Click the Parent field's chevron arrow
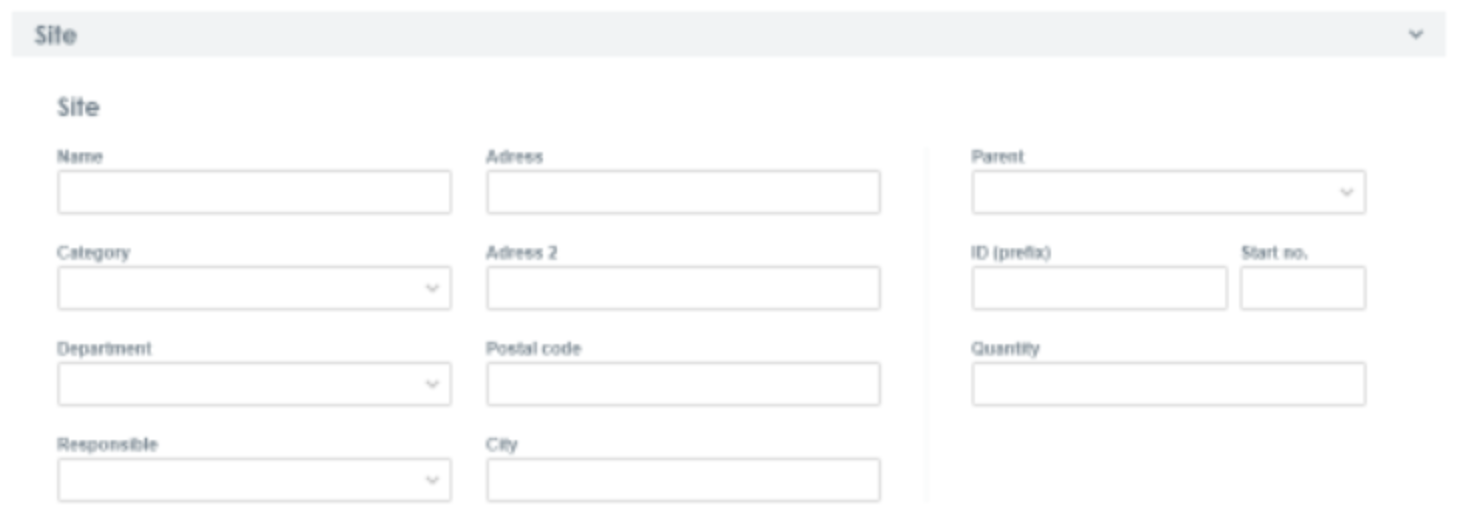Screen dimensions: 1466x524 [1347, 192]
